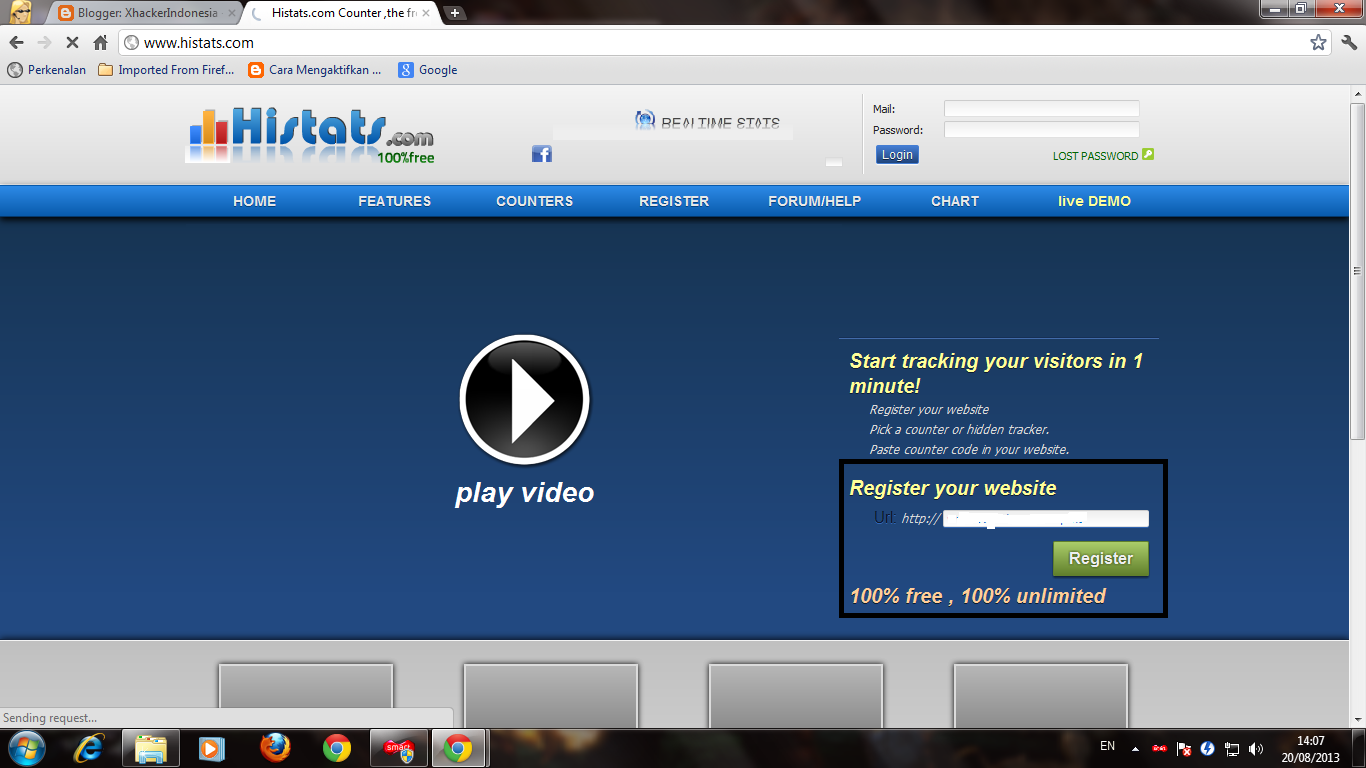Click the red Smart tray icon

click(1160, 748)
